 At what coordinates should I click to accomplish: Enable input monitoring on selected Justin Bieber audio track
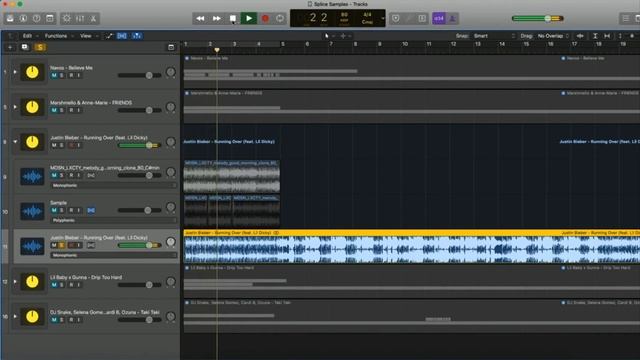[79, 245]
